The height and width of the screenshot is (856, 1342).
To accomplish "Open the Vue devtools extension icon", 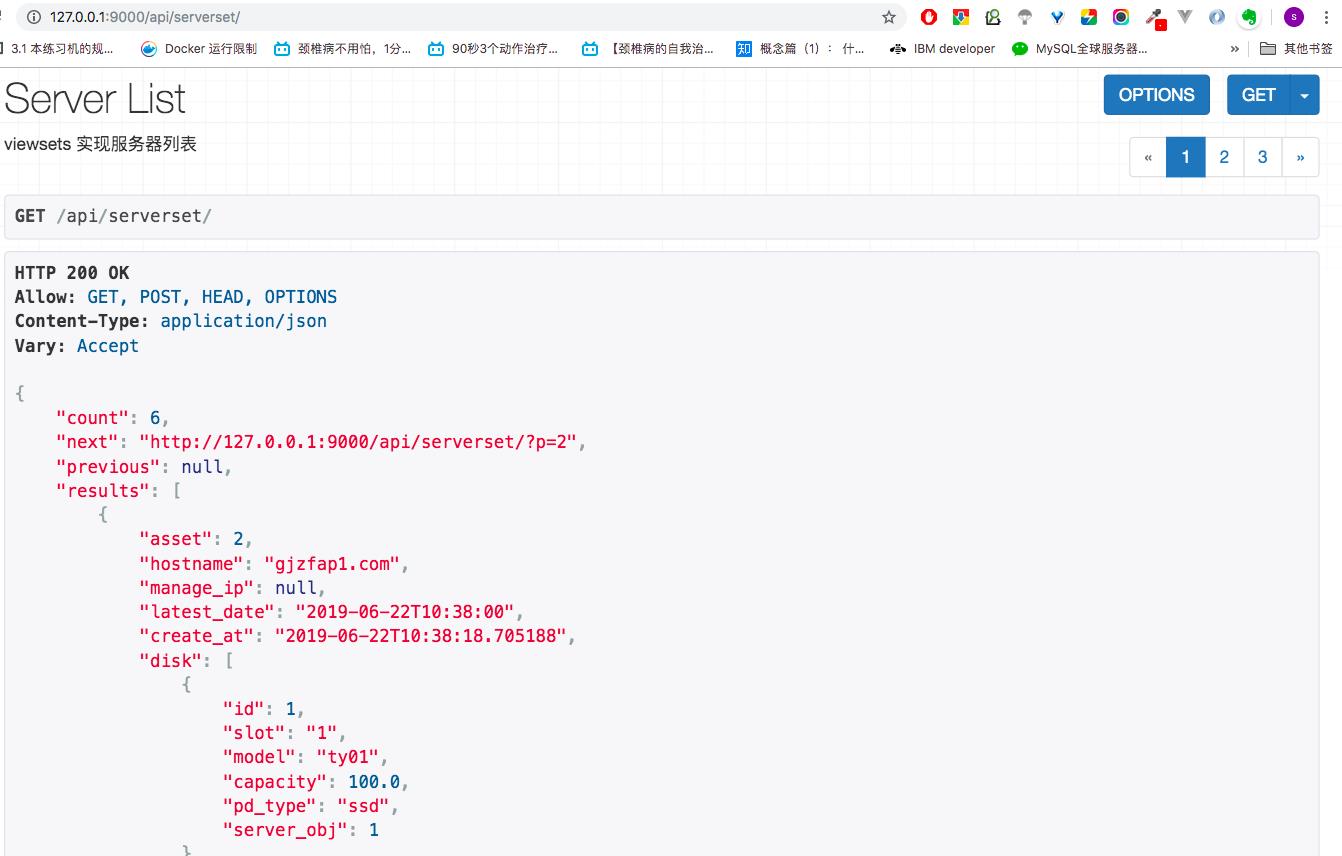I will [x=1185, y=17].
